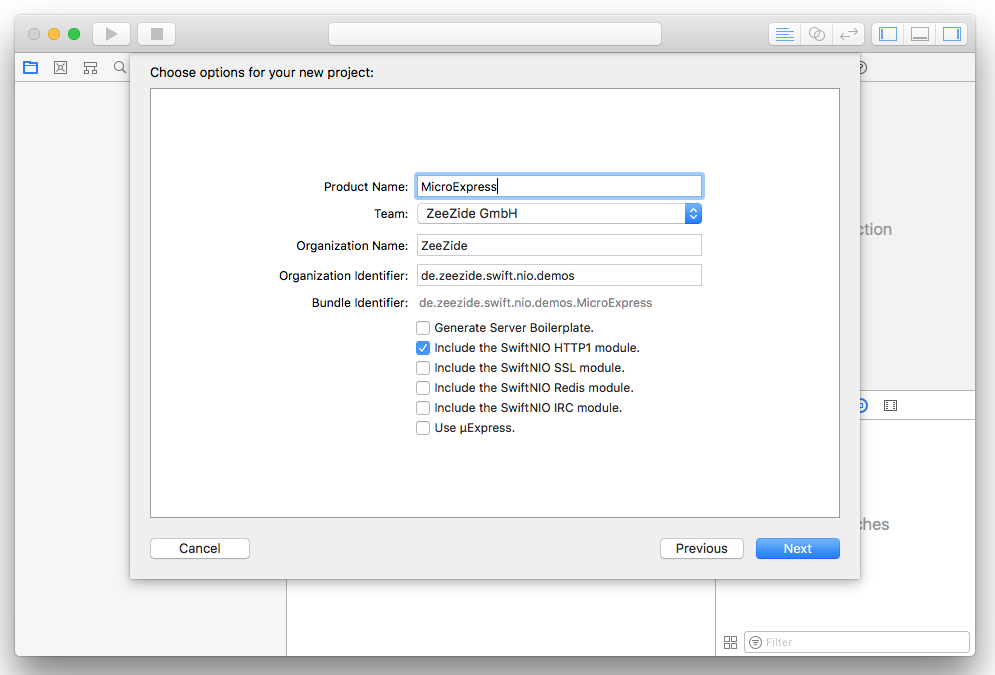Open the symbol navigator
The image size is (995, 675).
pyautogui.click(x=91, y=67)
